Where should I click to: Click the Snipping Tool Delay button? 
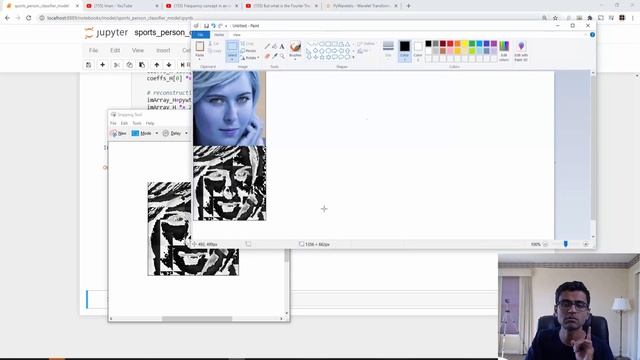click(x=172, y=133)
